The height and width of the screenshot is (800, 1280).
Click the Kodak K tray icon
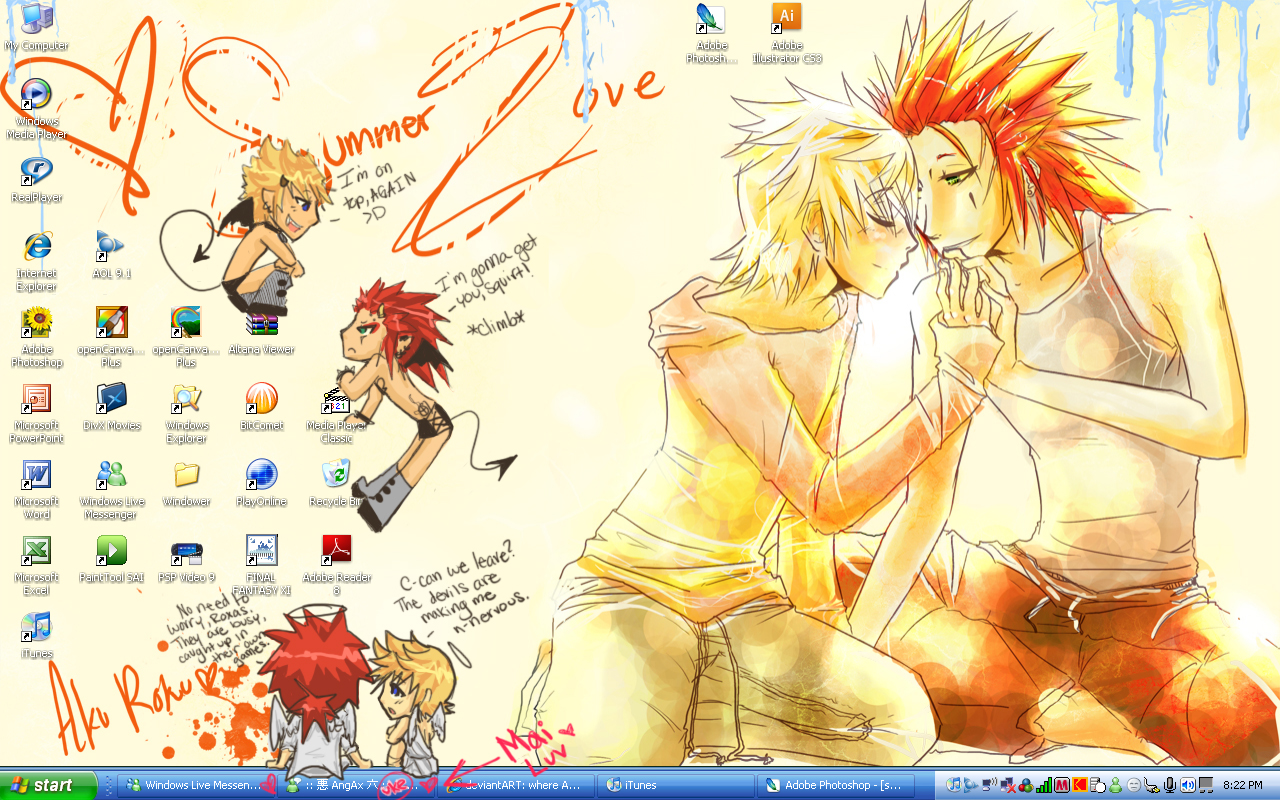(x=1080, y=785)
